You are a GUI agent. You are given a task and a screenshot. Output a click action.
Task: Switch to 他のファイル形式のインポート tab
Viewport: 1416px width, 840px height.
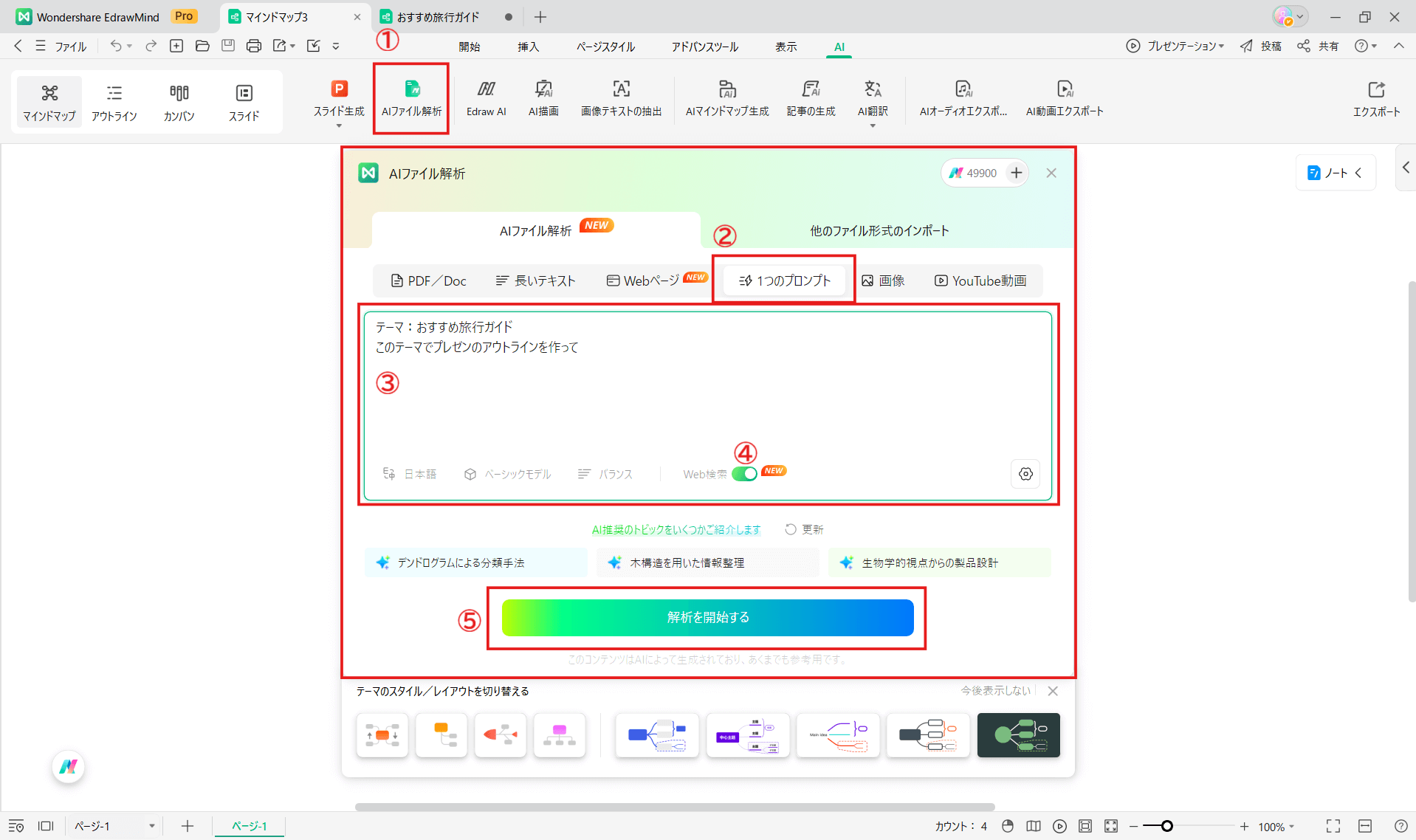tap(879, 230)
